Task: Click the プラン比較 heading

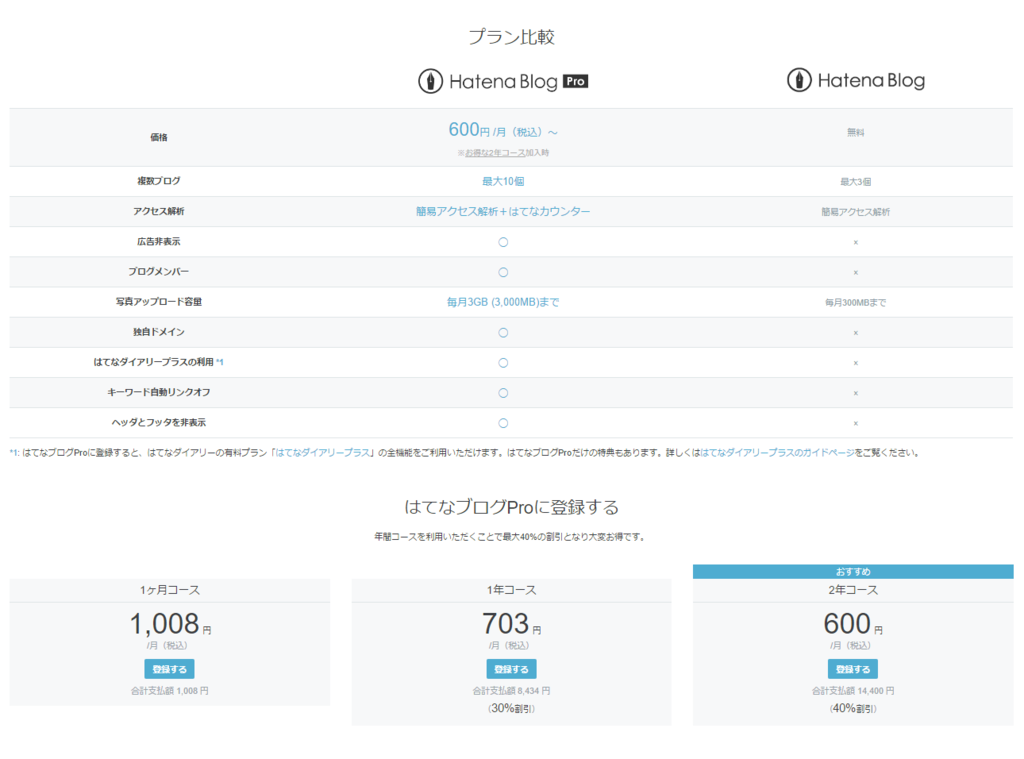Action: (x=511, y=37)
